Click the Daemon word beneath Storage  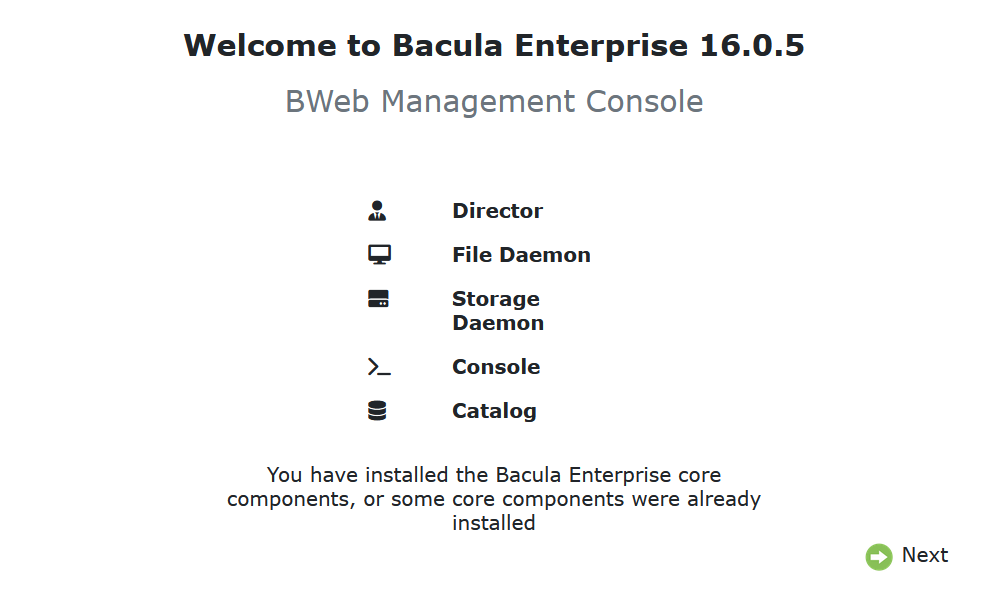[x=498, y=323]
